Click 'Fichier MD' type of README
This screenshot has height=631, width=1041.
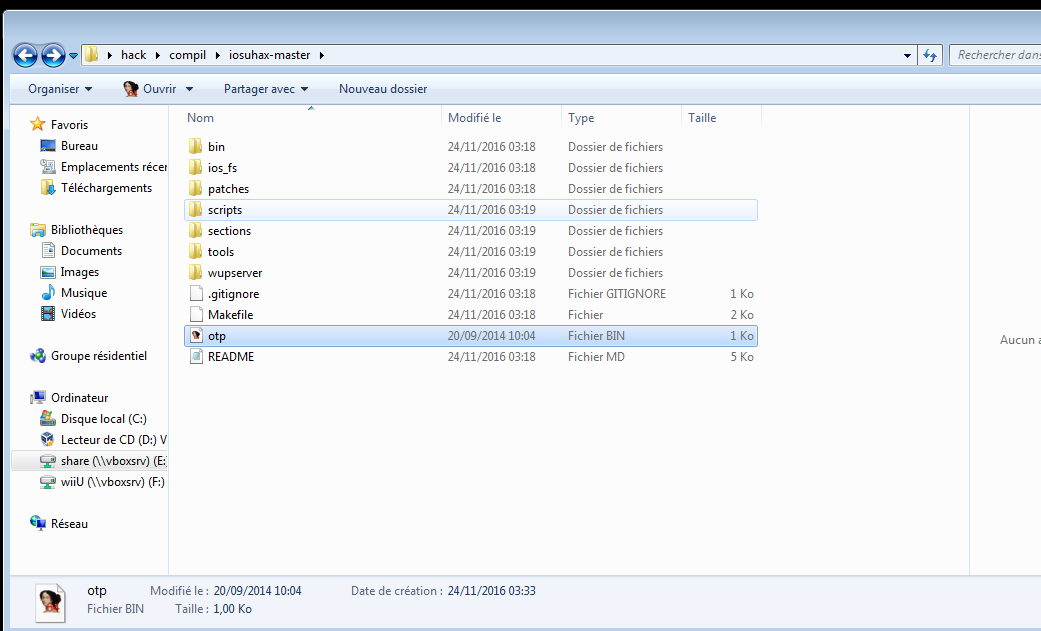click(x=596, y=357)
